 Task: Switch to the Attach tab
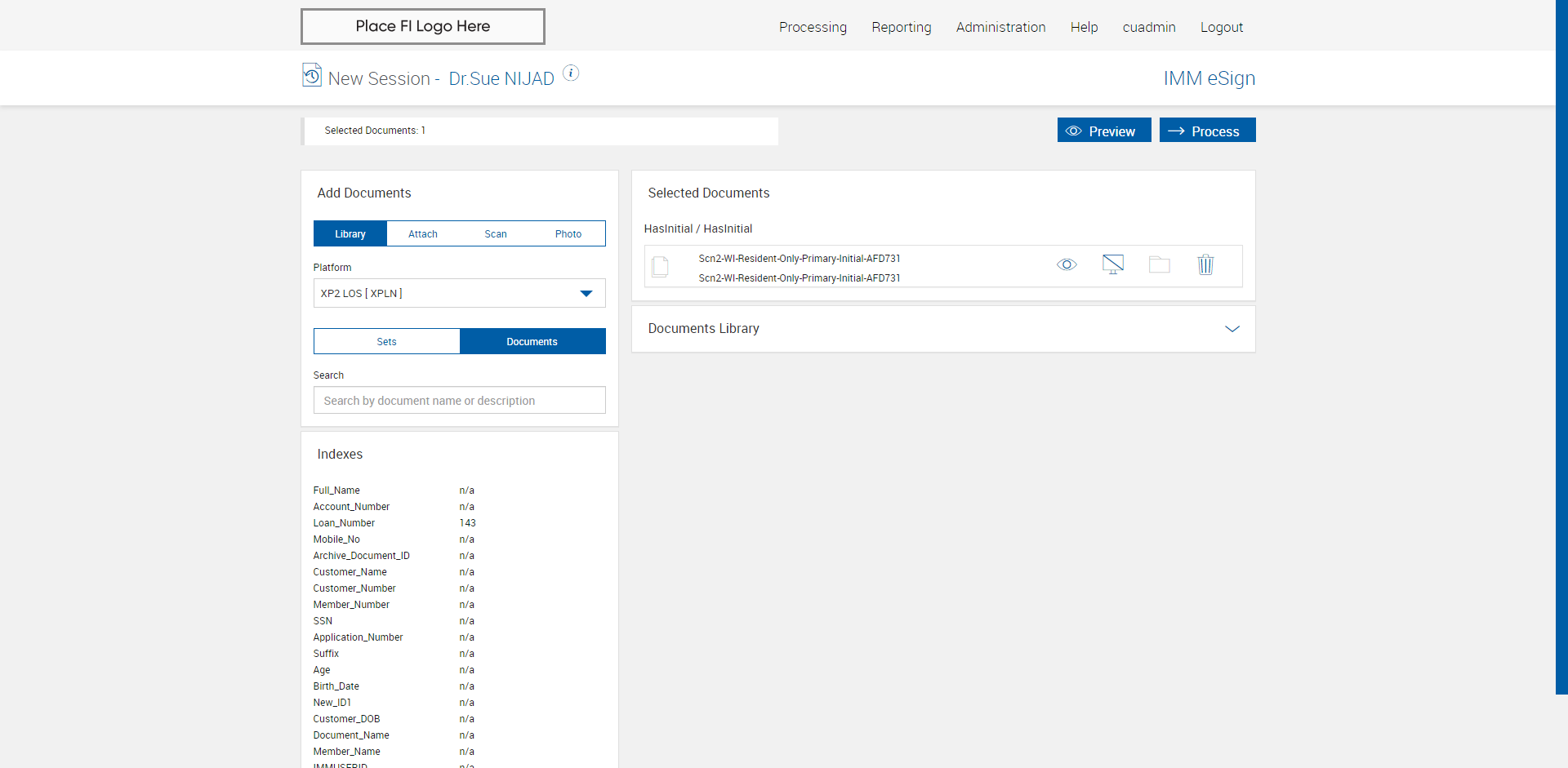tap(422, 234)
